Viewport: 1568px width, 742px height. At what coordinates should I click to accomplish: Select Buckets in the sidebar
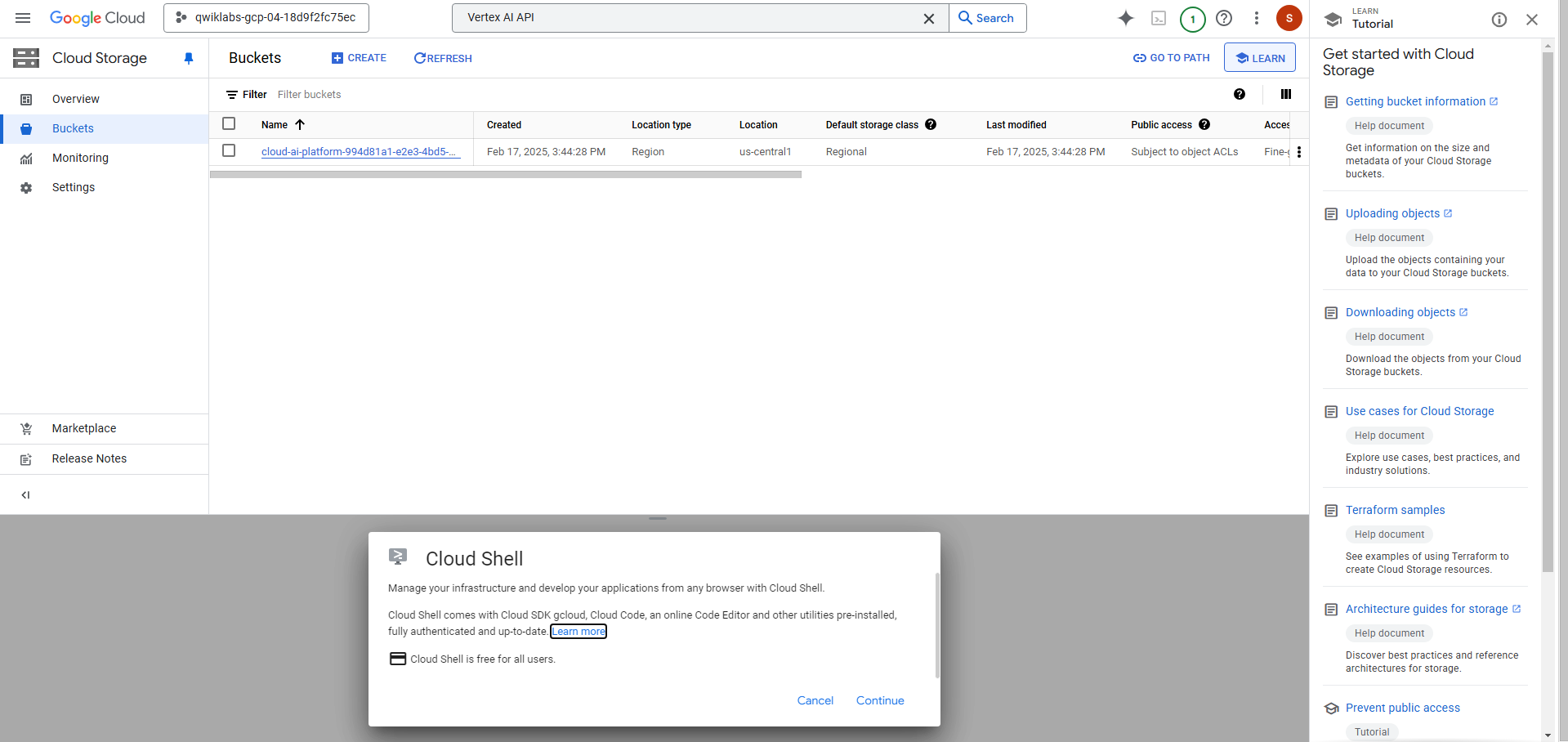point(105,128)
